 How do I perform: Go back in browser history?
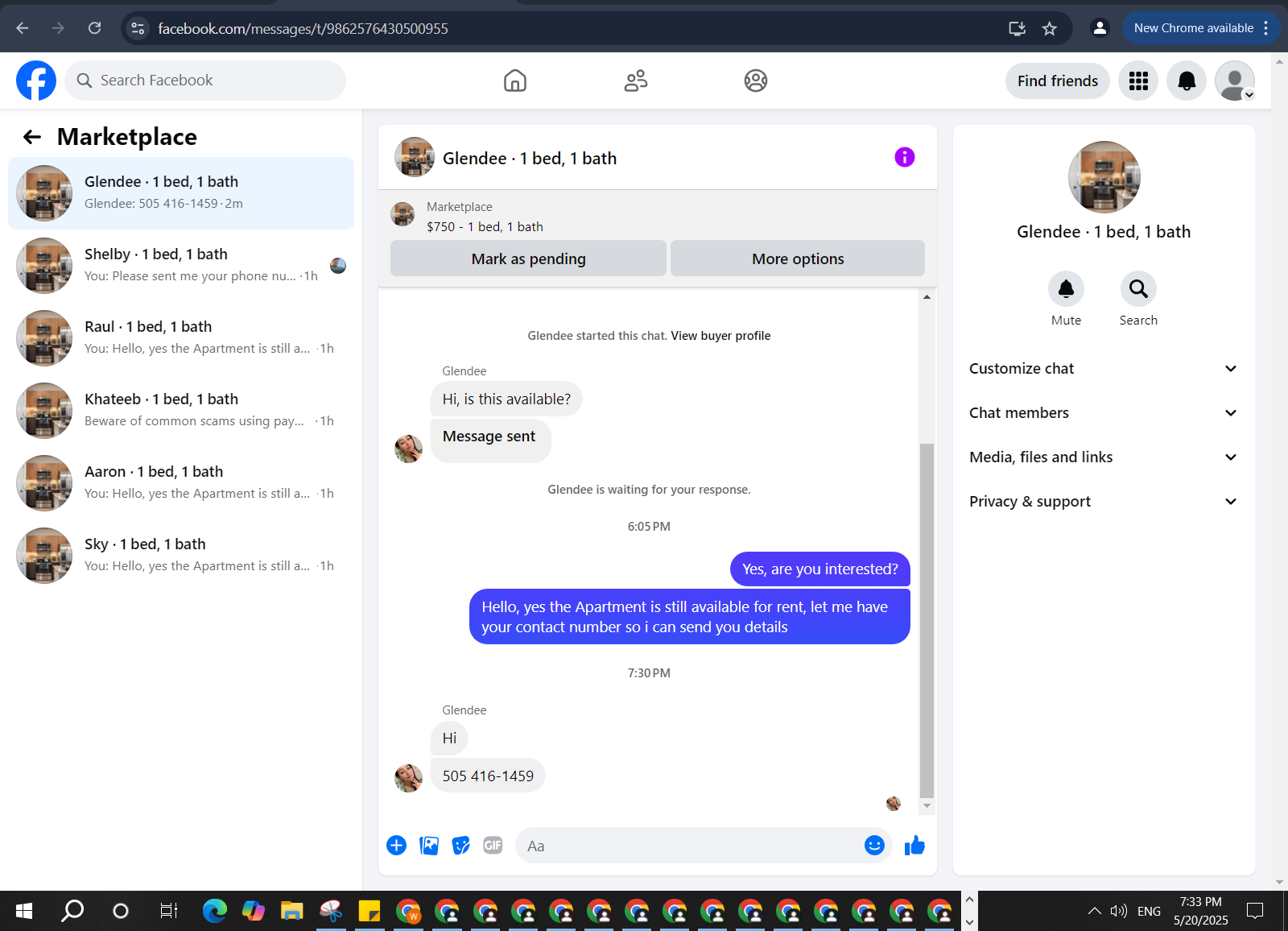click(23, 28)
